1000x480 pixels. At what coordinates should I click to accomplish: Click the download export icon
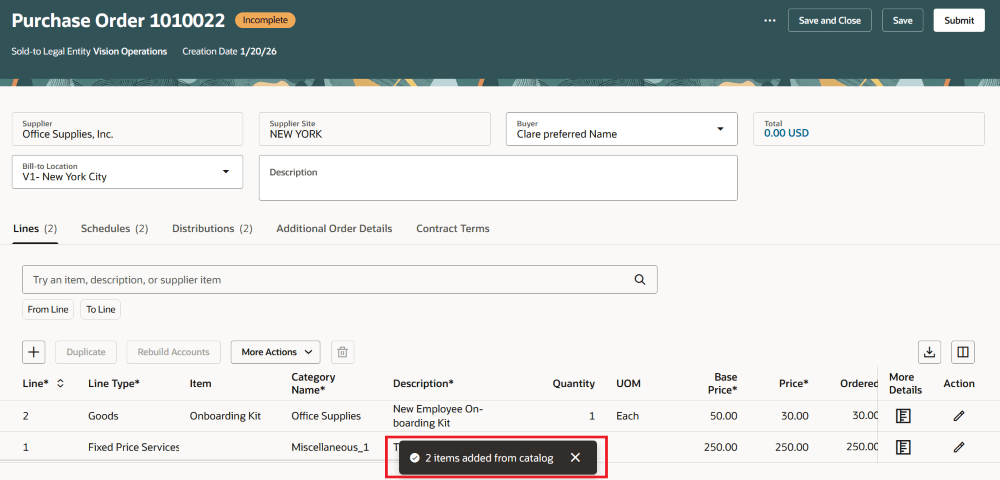pyautogui.click(x=930, y=352)
